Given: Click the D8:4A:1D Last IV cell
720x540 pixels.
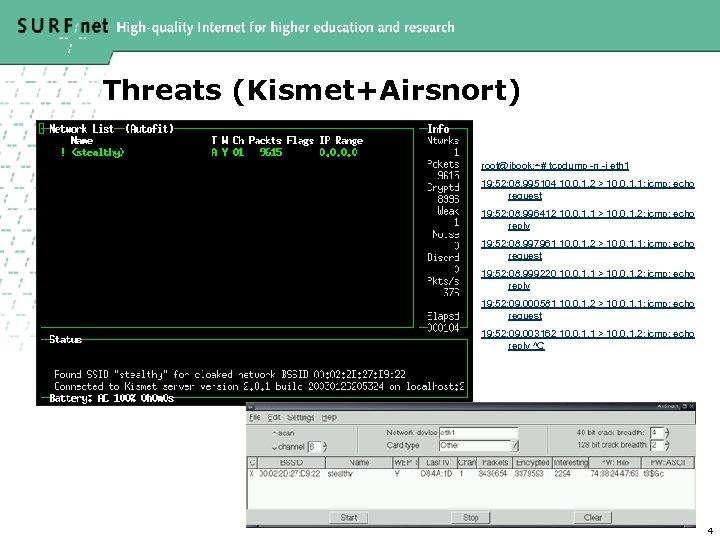Looking at the screenshot, I should [x=436, y=473].
